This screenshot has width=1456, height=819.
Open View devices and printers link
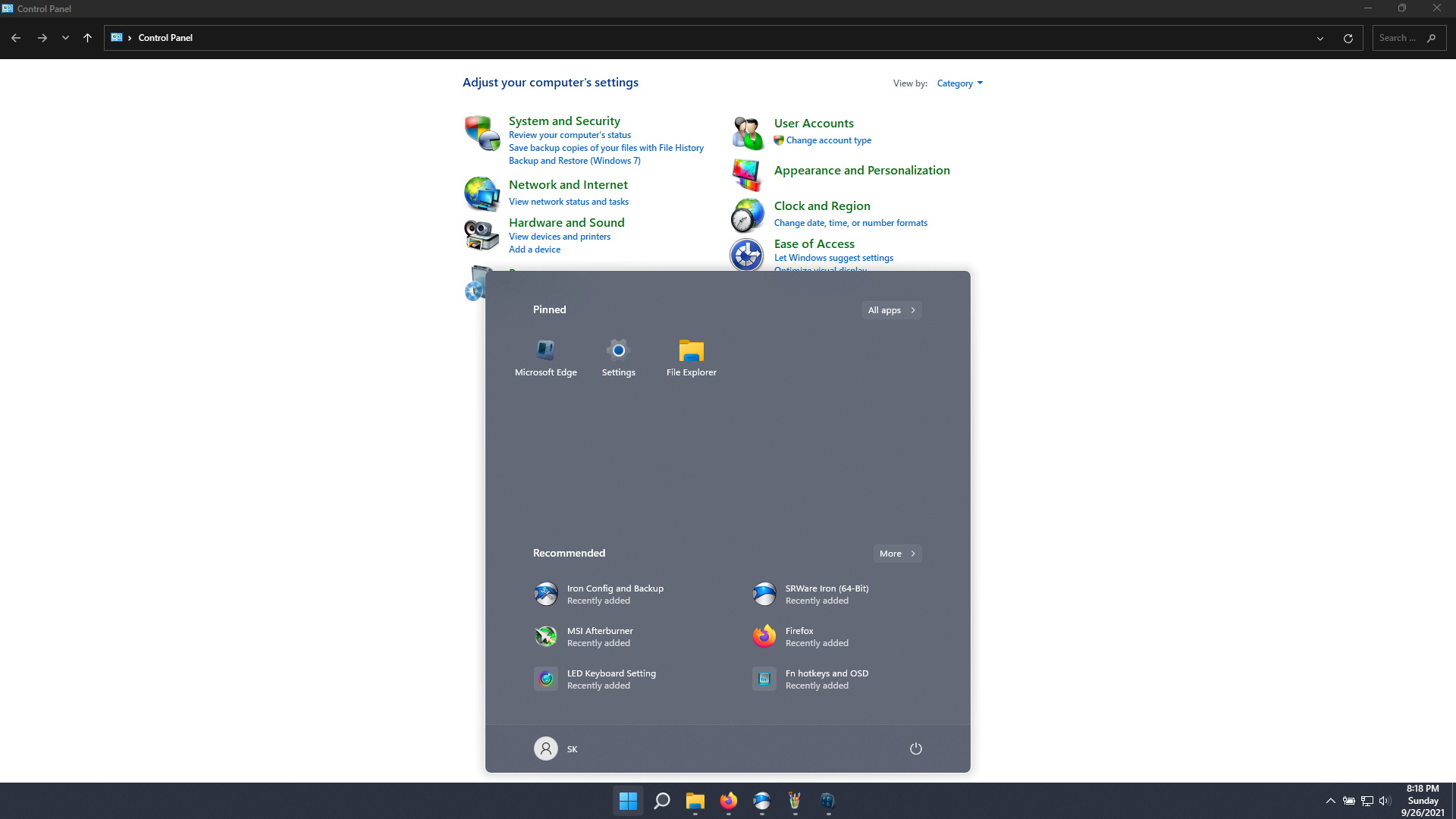(x=560, y=237)
